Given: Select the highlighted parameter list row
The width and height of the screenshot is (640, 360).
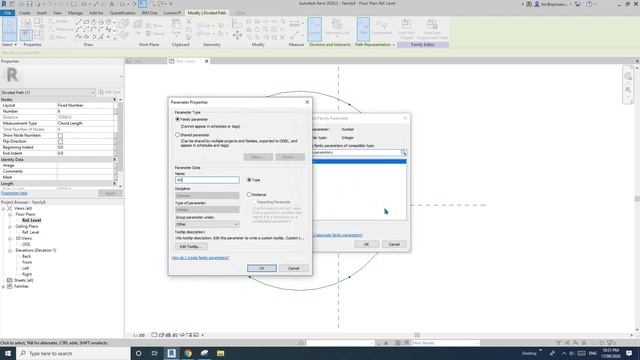Looking at the screenshot, I should click(x=359, y=162).
